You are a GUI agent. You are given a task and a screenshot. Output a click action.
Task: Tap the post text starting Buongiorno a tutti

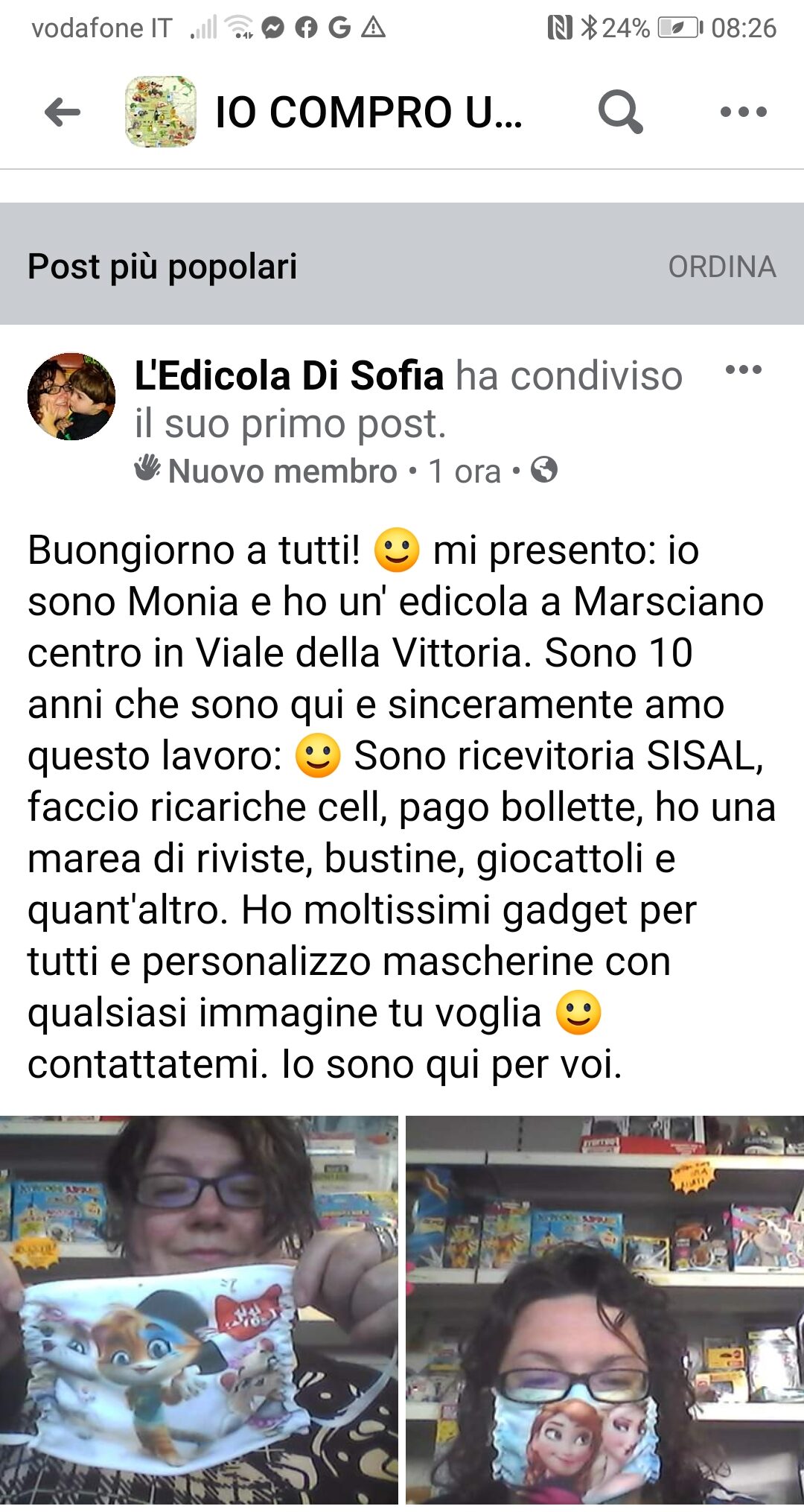click(x=402, y=807)
